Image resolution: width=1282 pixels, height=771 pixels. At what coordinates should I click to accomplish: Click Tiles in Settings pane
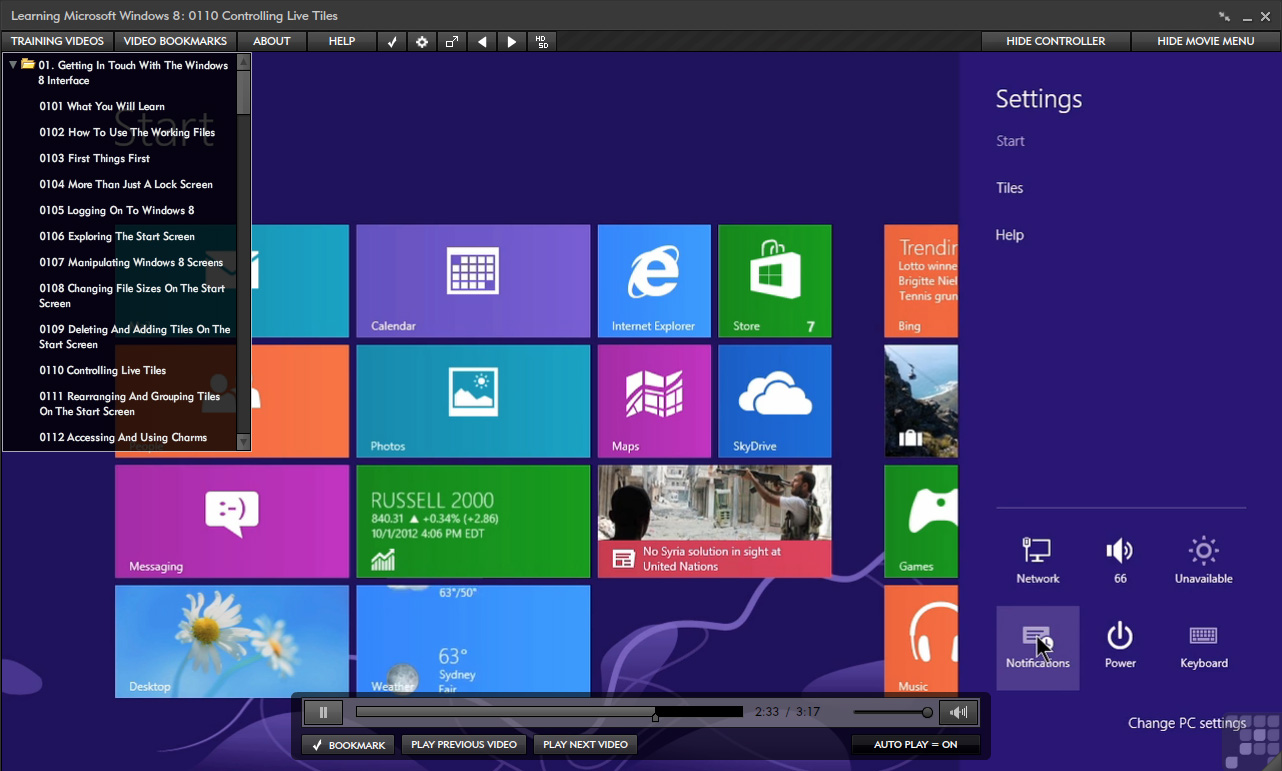point(1009,188)
